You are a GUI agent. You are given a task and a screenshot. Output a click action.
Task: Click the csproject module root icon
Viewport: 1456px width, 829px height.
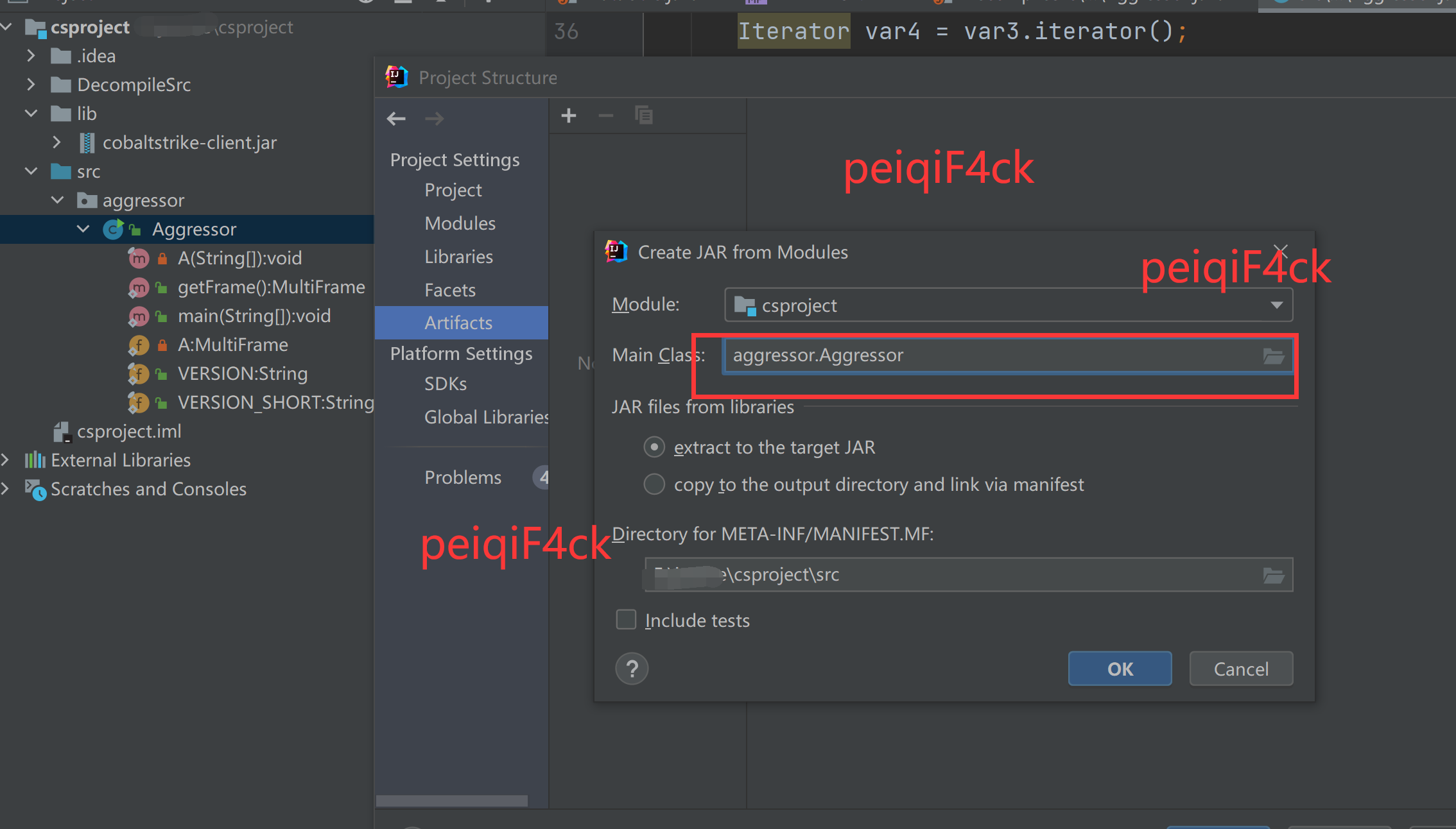(35, 28)
